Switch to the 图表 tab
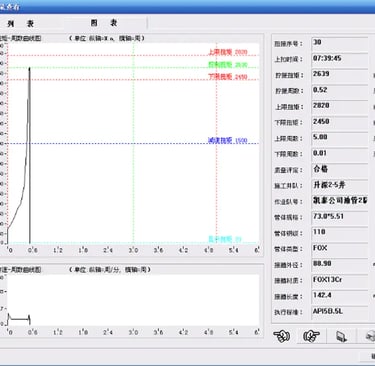This screenshot has height=366, width=375. (104, 23)
